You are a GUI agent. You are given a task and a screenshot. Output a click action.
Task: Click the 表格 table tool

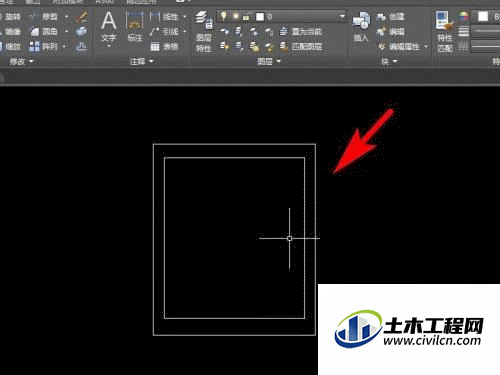coord(164,46)
